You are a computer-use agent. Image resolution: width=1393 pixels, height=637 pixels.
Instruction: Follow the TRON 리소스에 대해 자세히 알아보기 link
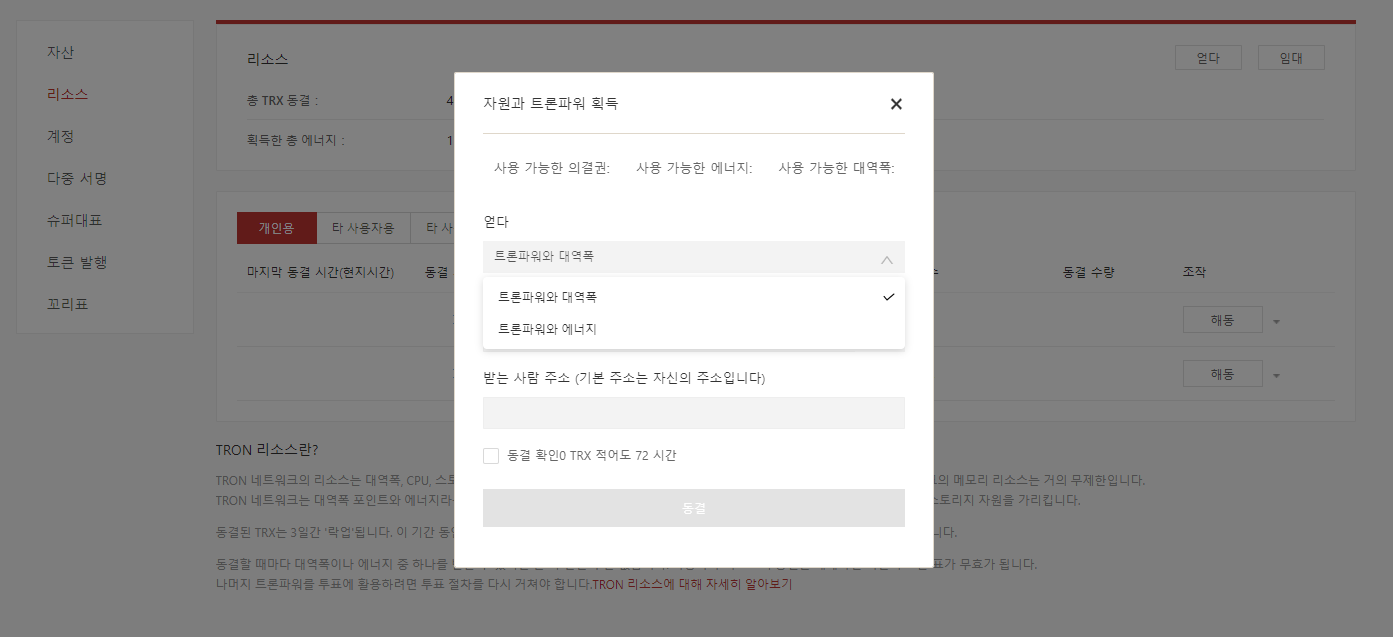point(692,583)
